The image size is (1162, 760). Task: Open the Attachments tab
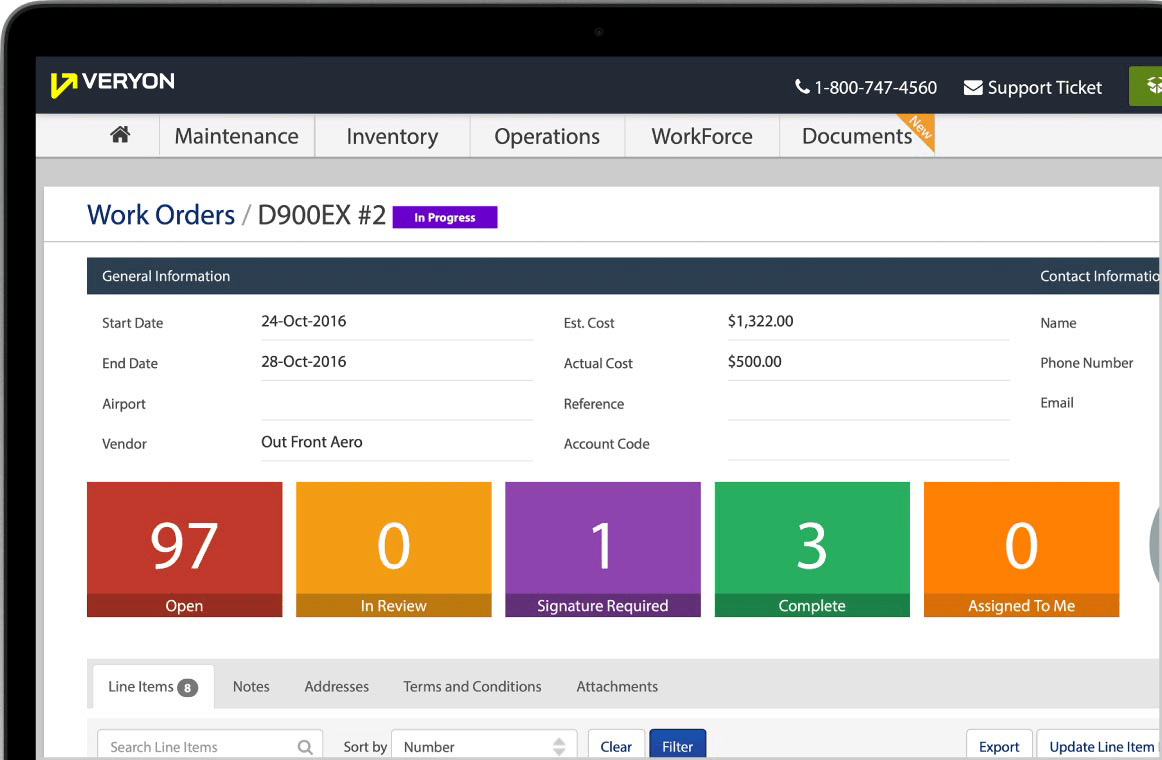coord(616,686)
